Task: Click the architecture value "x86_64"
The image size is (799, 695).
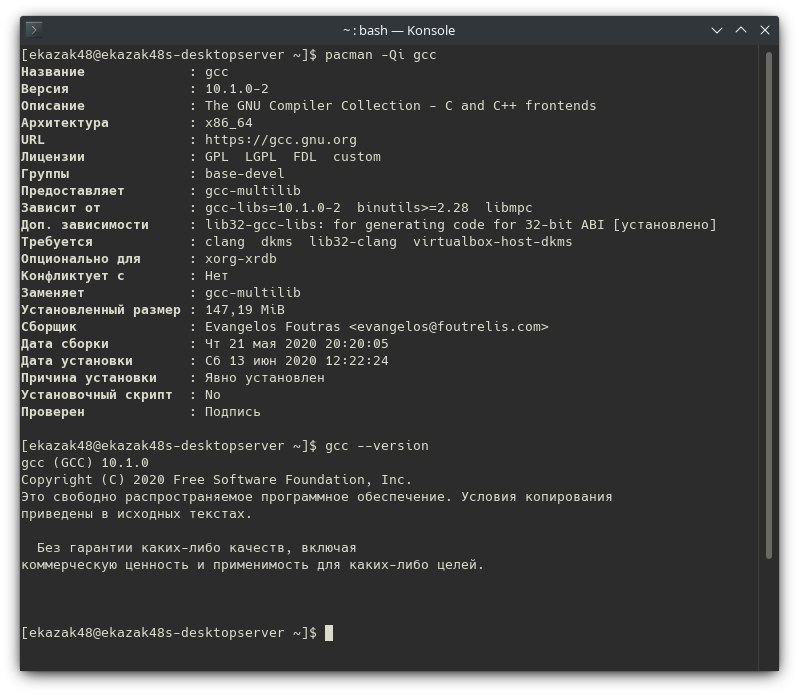Action: (229, 123)
